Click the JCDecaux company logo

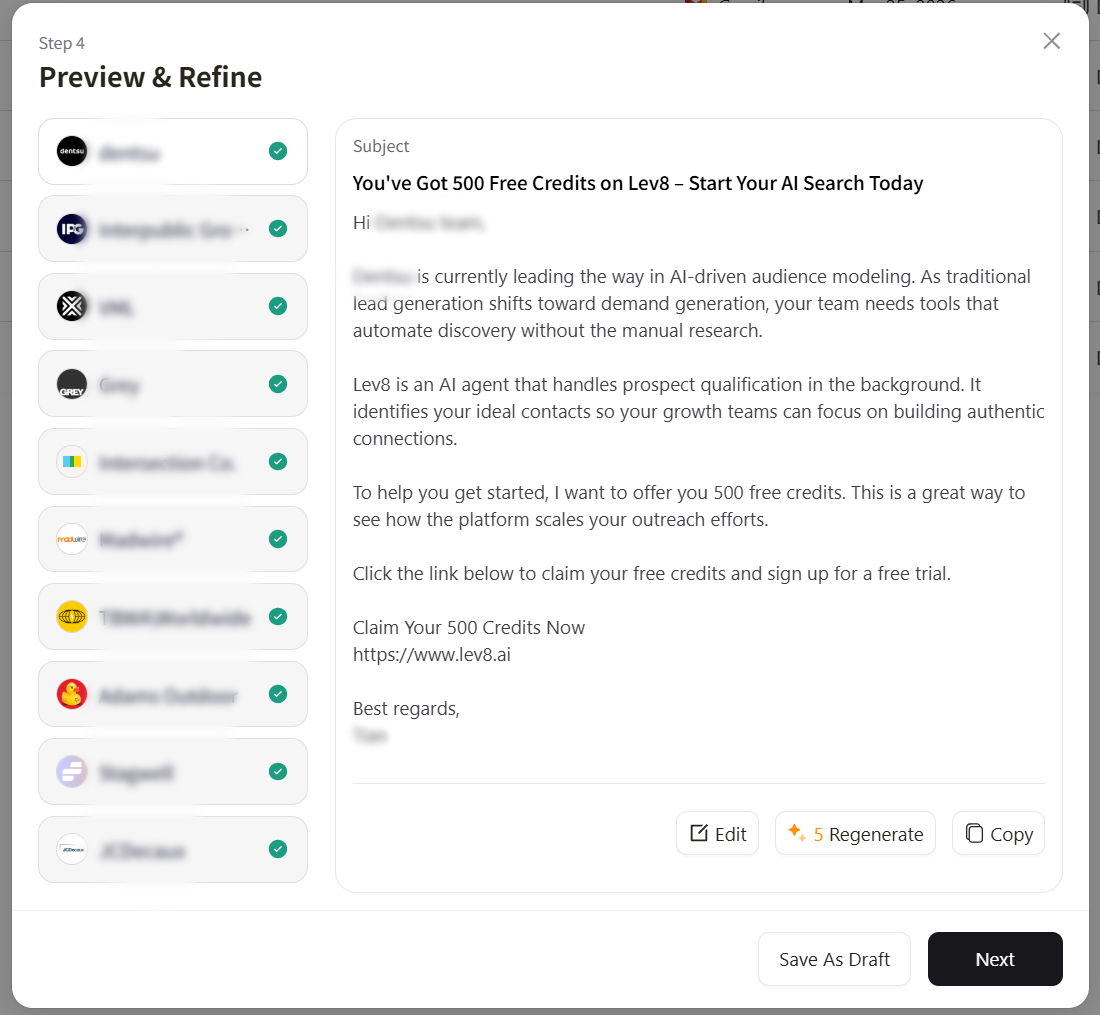coord(72,849)
